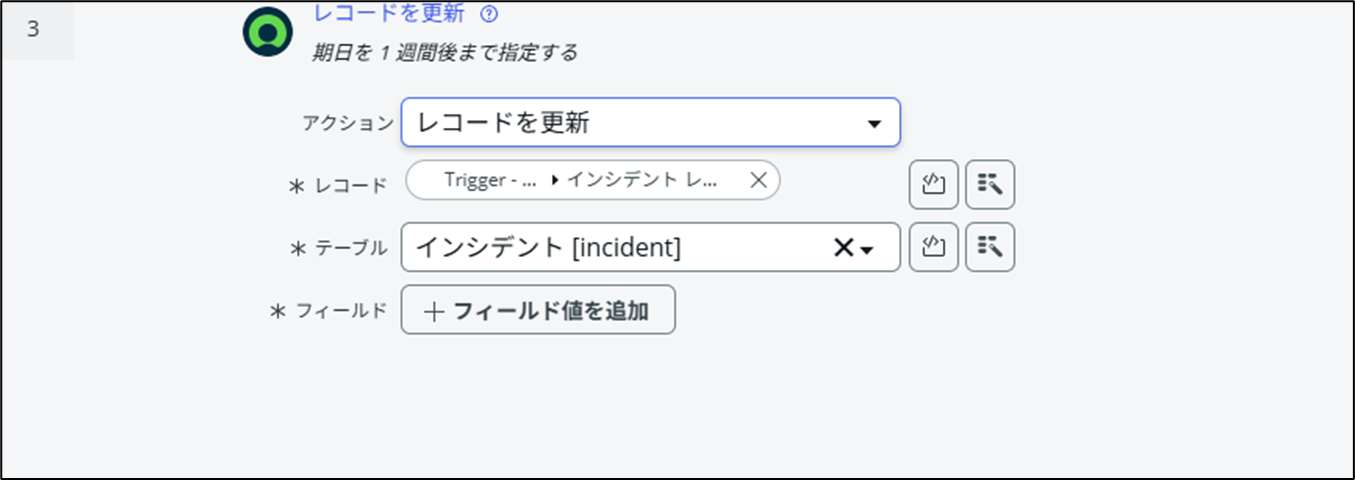Open data pill picker for レコード field
Viewport: 1355px width, 480px height.
990,185
